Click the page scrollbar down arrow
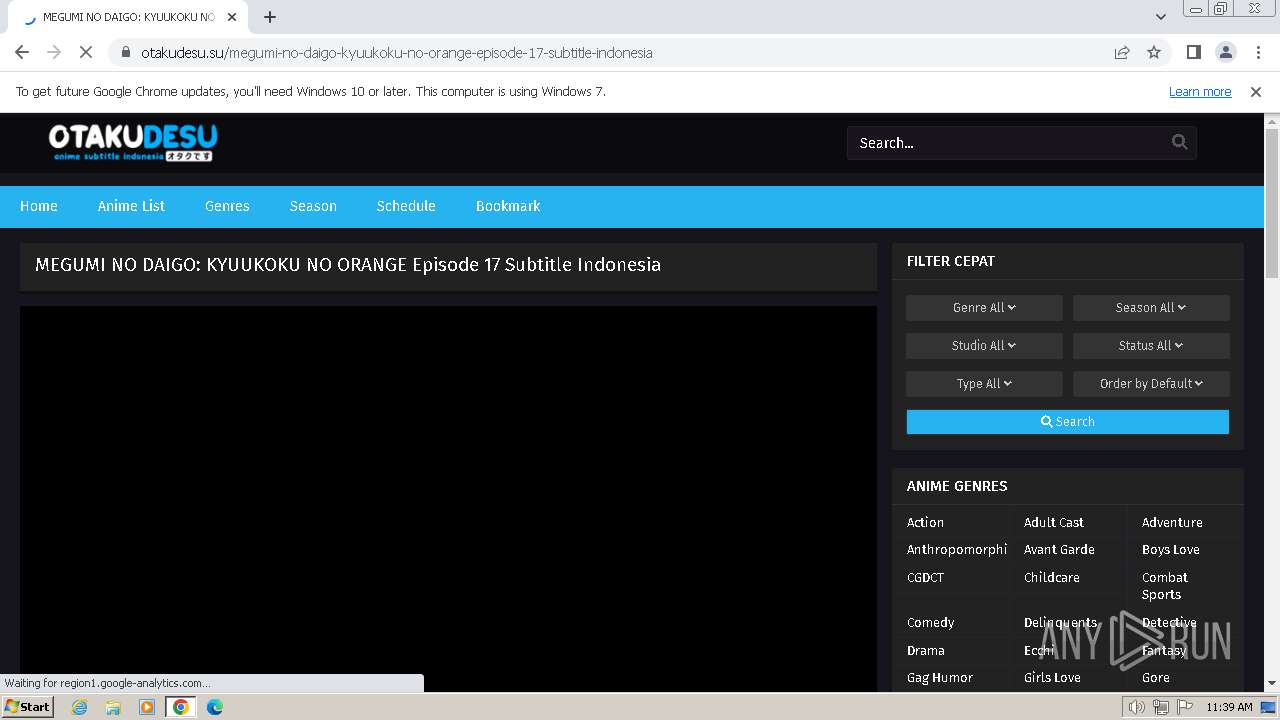 (1272, 684)
